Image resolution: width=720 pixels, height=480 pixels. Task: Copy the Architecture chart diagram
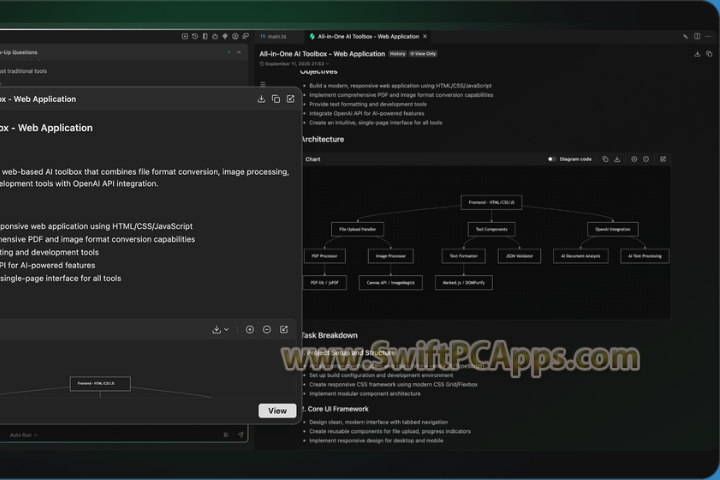click(605, 159)
